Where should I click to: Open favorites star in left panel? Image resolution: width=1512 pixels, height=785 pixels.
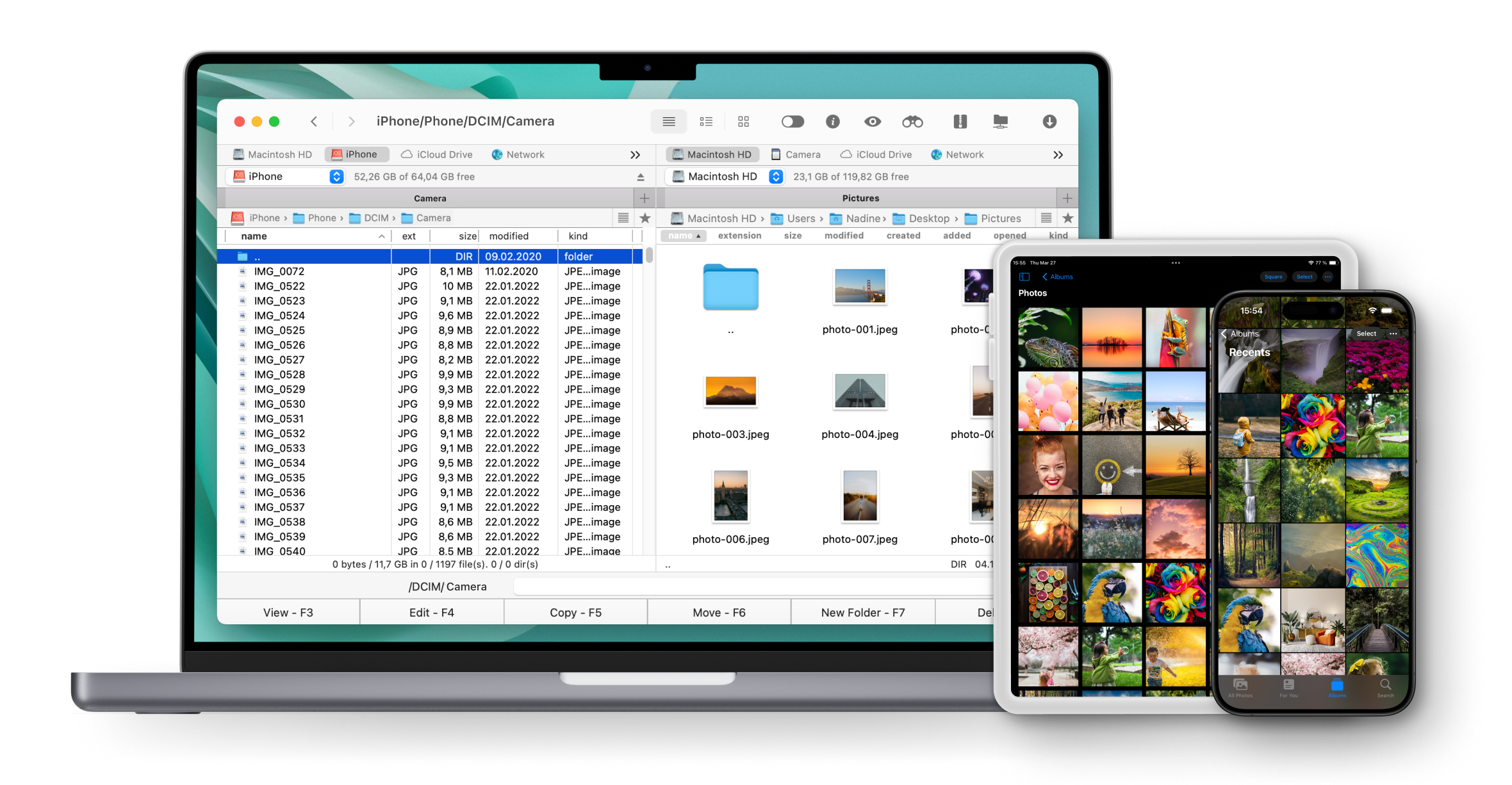(645, 218)
